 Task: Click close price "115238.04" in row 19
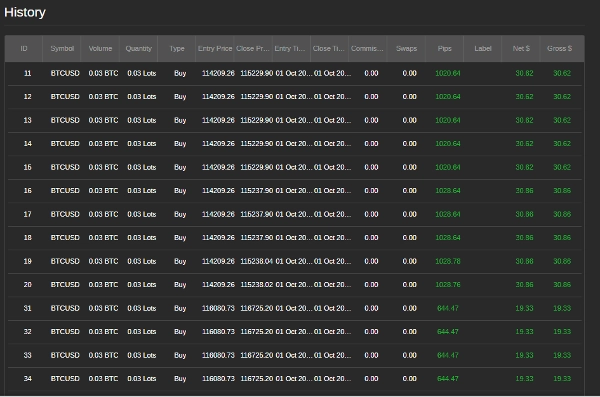coord(256,261)
